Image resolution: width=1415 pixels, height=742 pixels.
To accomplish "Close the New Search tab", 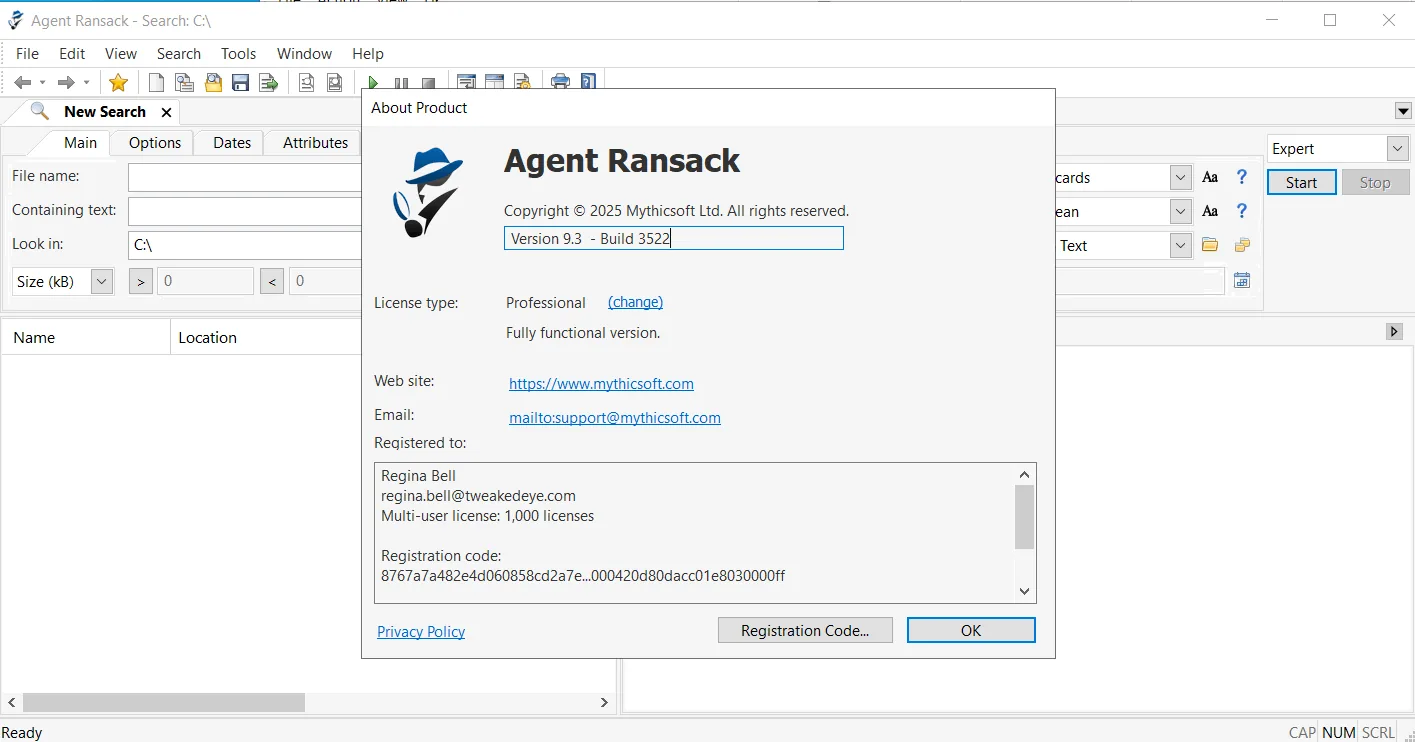I will click(x=166, y=112).
